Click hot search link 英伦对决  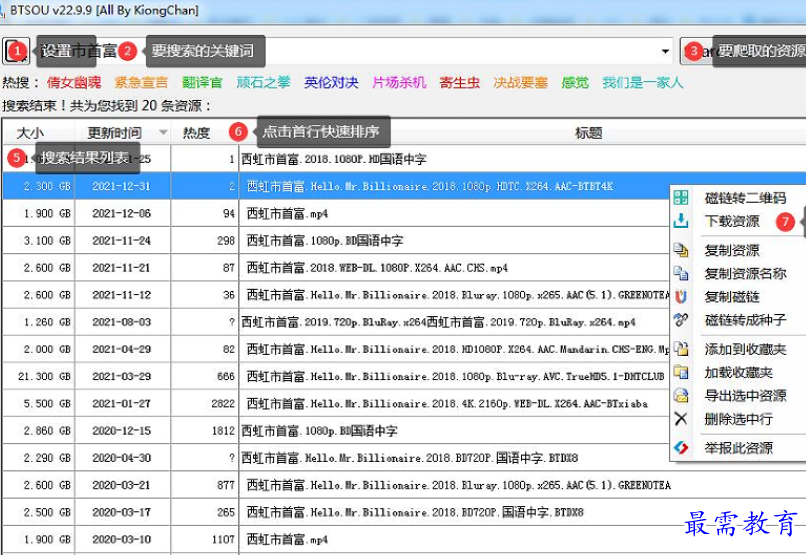click(331, 82)
